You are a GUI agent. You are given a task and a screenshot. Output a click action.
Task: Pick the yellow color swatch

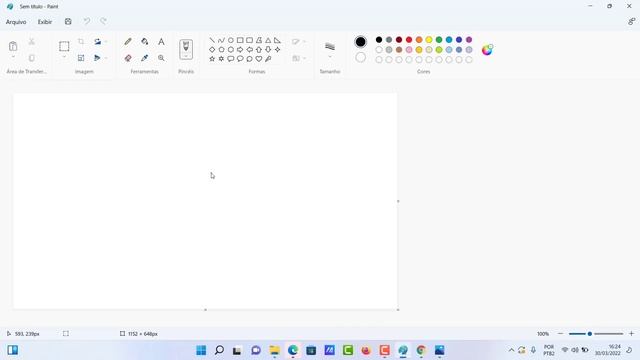point(429,40)
